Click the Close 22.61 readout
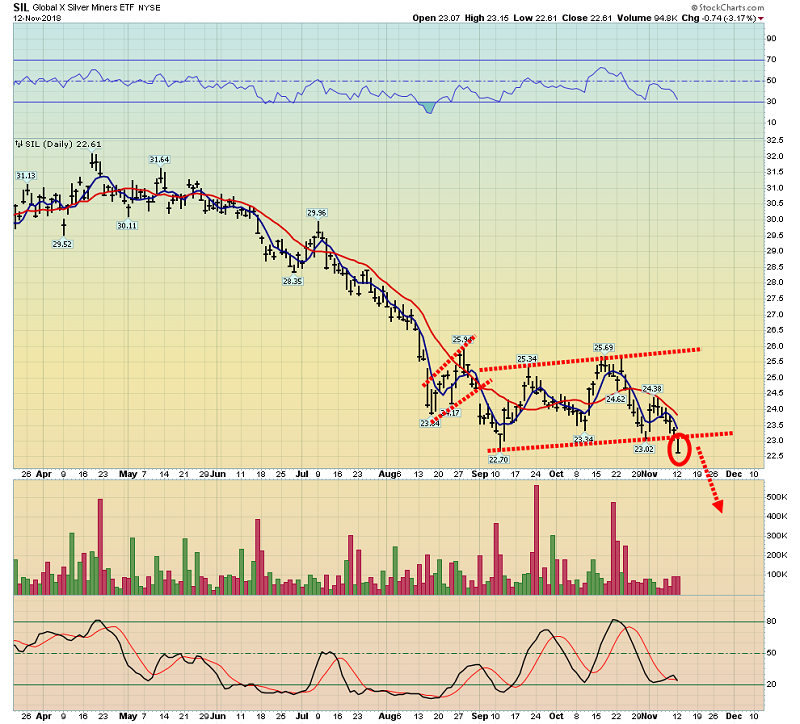The image size is (800, 724). (587, 18)
